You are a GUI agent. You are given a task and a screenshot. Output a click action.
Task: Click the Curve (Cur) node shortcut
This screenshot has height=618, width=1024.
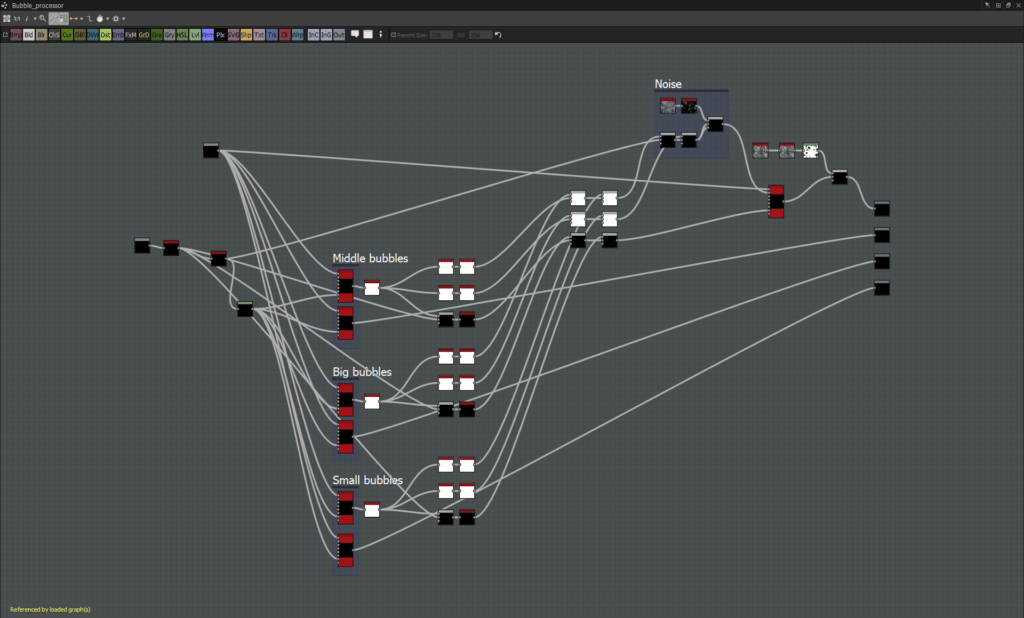click(x=67, y=35)
